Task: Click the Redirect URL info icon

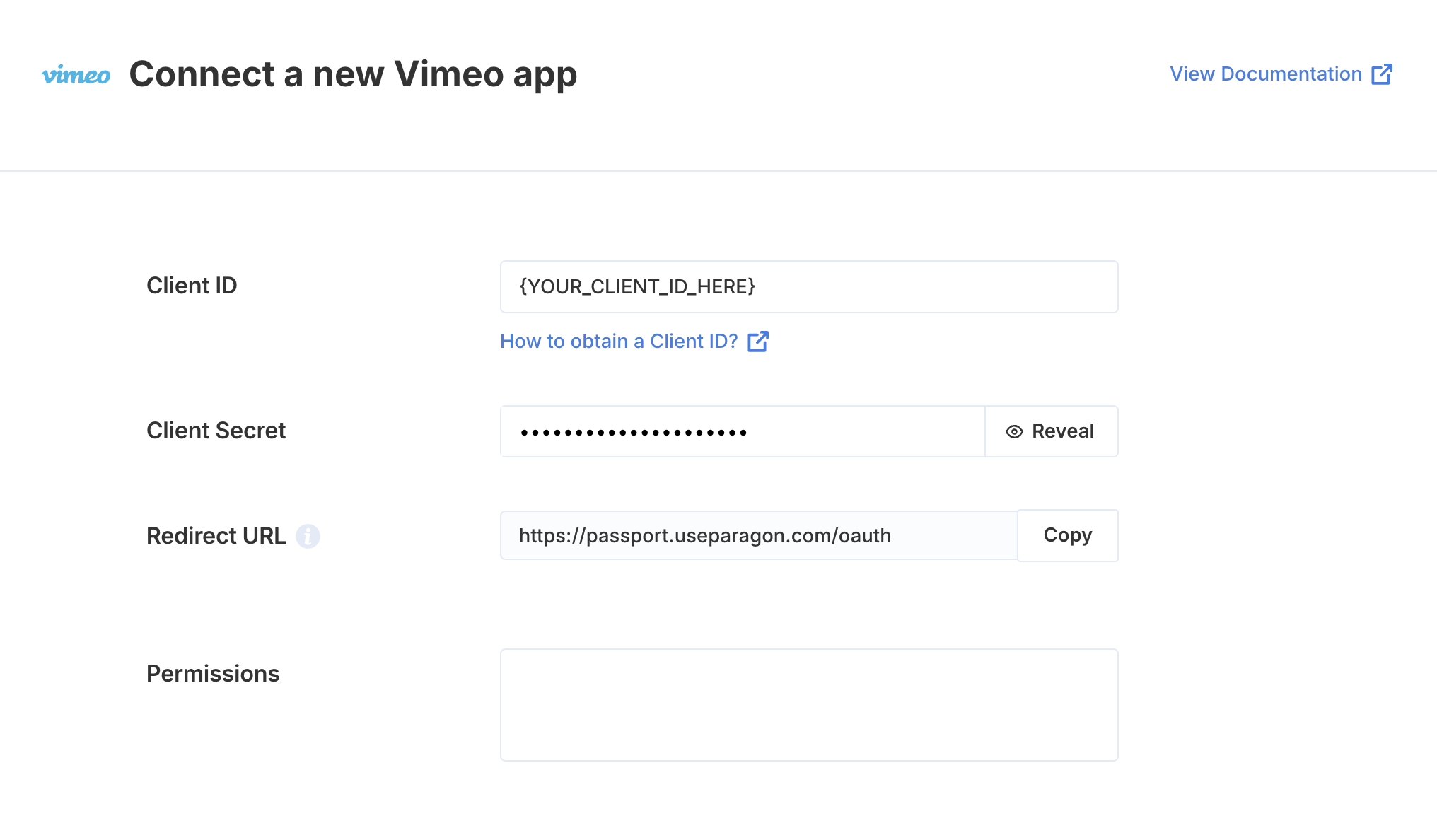Action: point(308,536)
